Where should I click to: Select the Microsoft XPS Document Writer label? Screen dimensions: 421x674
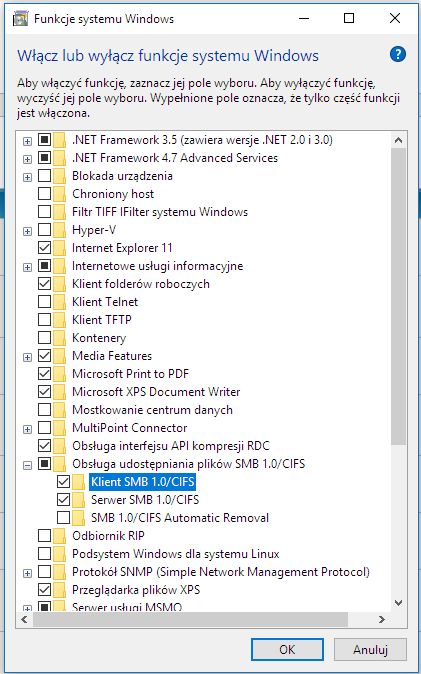[x=156, y=392]
